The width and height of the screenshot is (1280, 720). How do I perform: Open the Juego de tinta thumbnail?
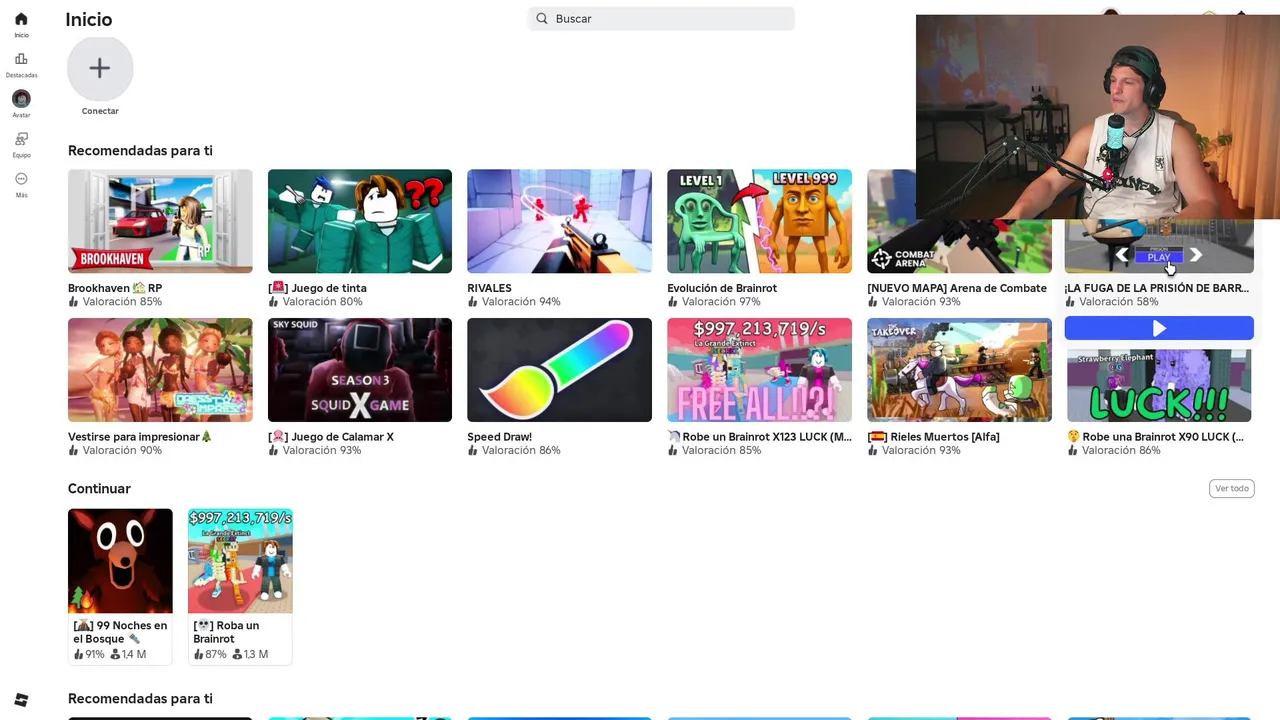pyautogui.click(x=360, y=221)
